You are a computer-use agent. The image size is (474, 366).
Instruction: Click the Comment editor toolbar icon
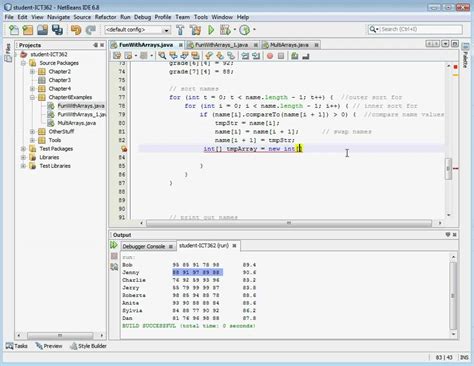(294, 56)
